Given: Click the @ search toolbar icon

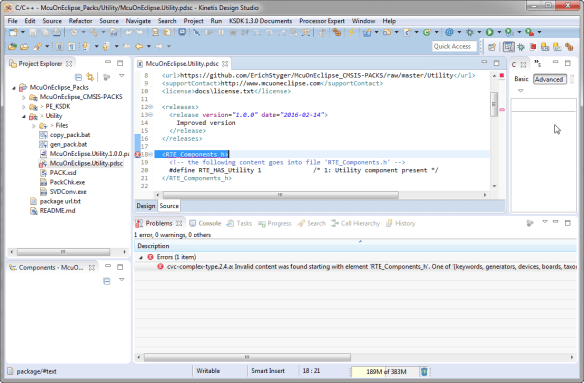Looking at the screenshot, I should click(x=450, y=32).
